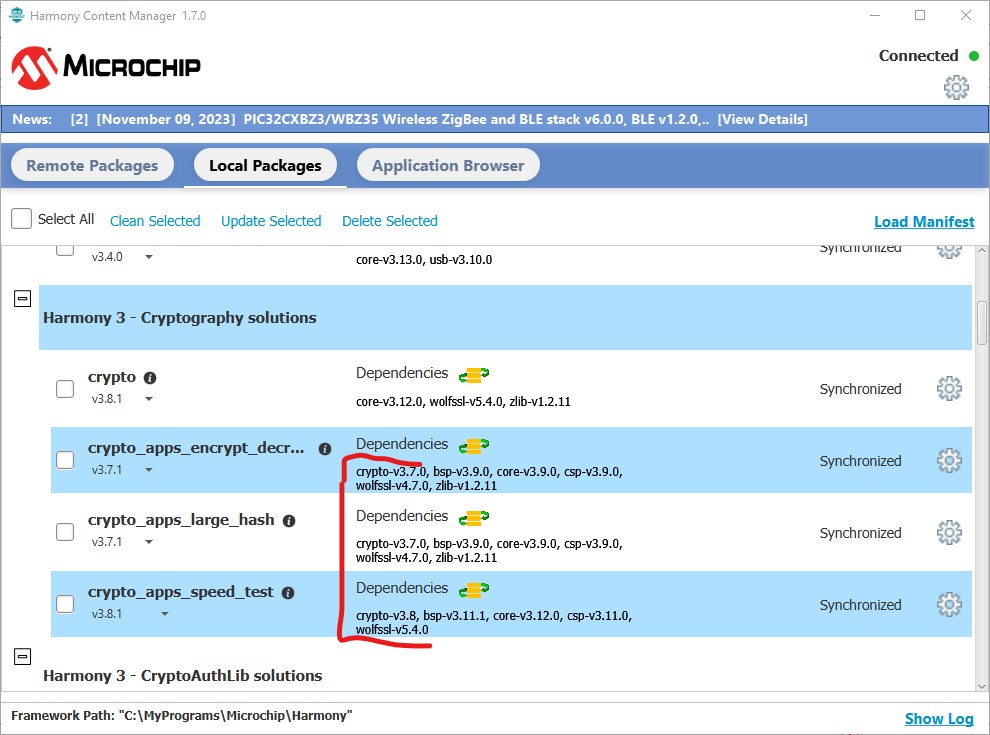
Task: Open version dropdown for crypto v3.8.1
Action: click(x=149, y=399)
